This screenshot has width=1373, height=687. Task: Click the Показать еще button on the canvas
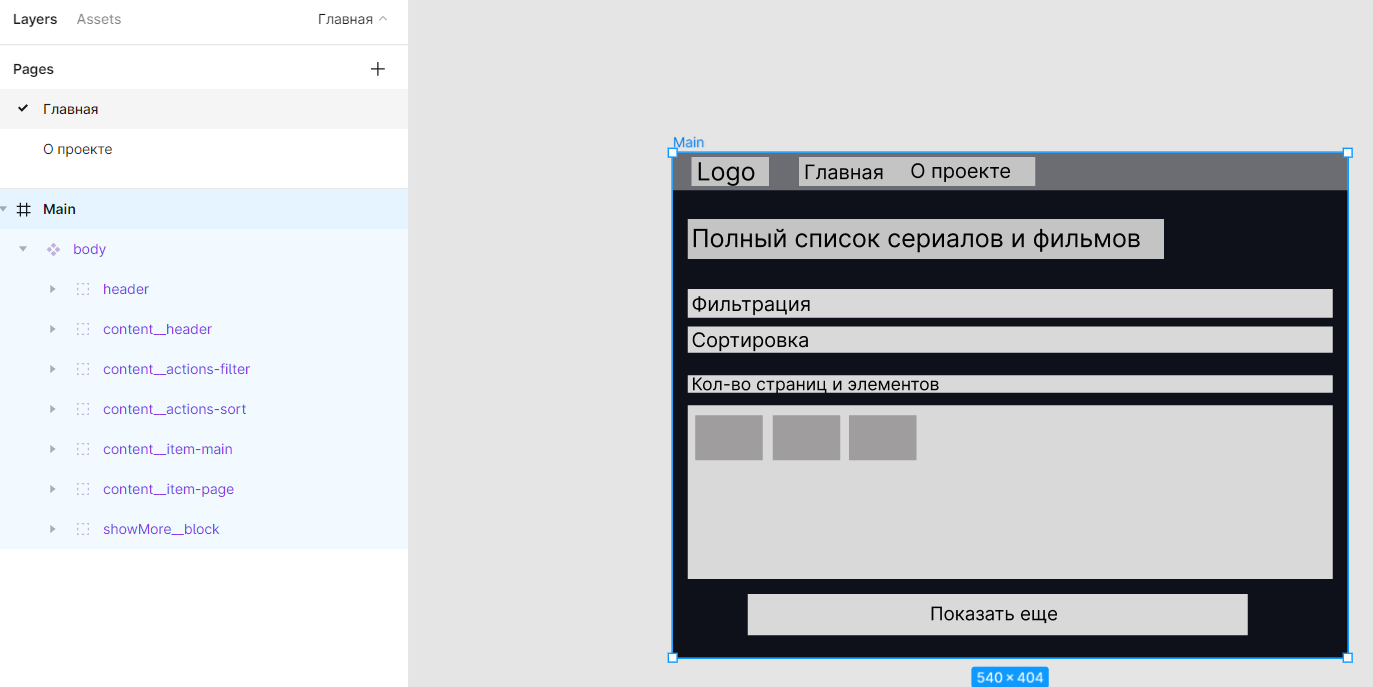[996, 614]
